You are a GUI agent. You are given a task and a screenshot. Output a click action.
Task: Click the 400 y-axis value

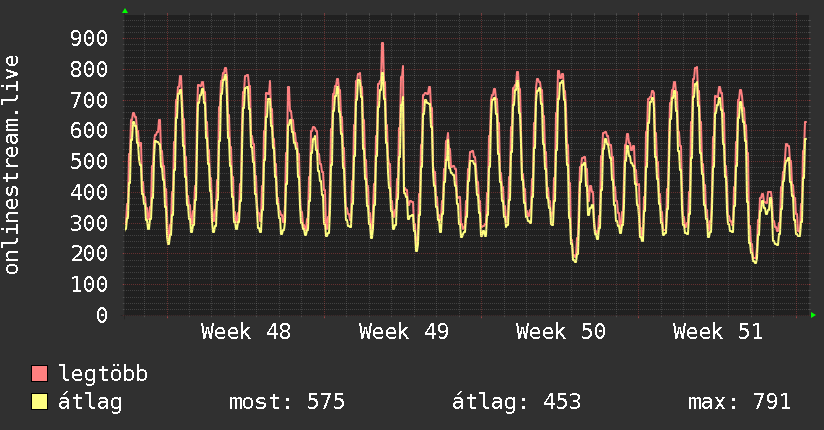(x=89, y=192)
